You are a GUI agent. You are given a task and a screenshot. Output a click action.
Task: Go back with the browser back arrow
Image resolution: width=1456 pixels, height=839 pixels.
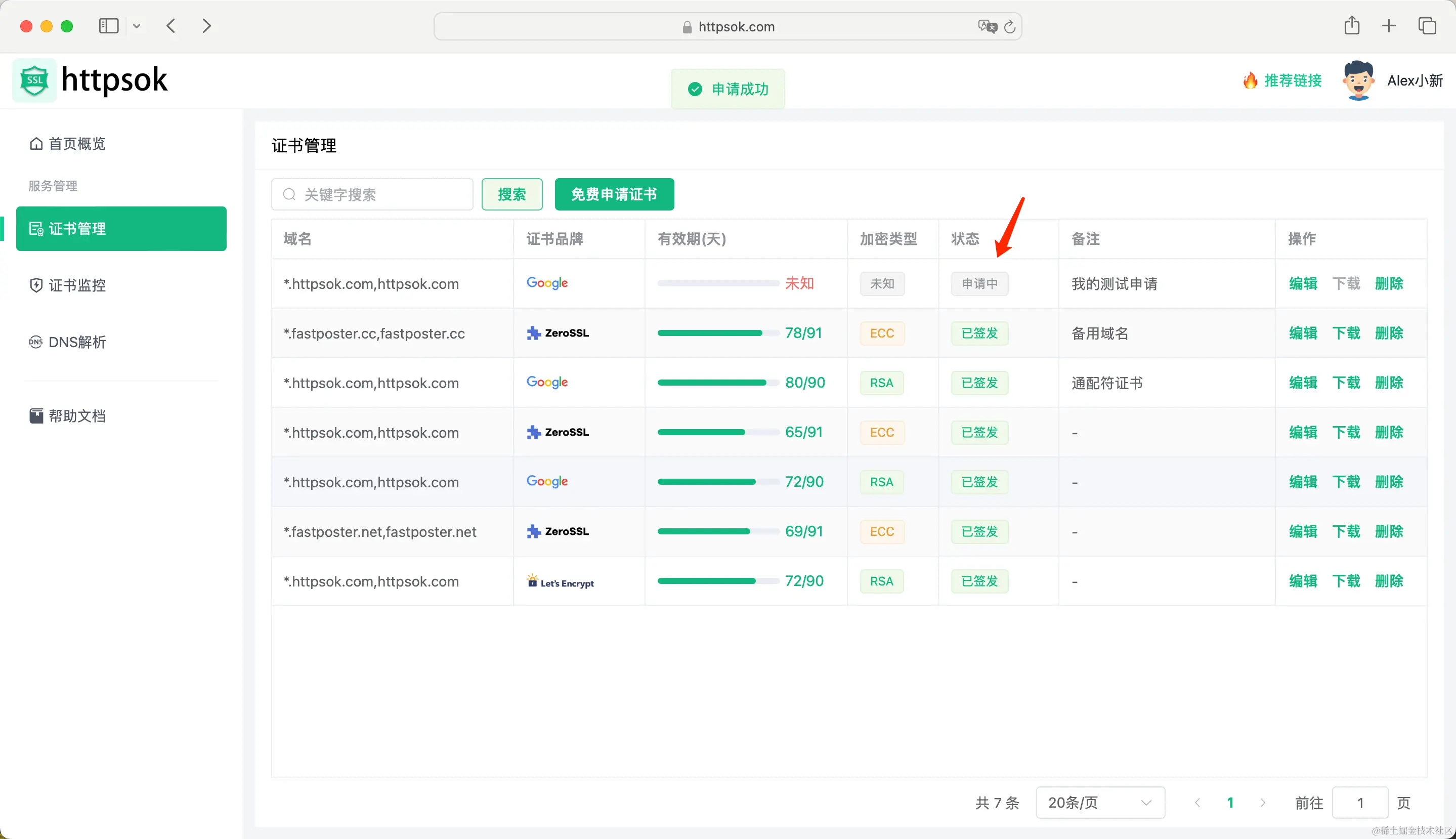point(170,26)
